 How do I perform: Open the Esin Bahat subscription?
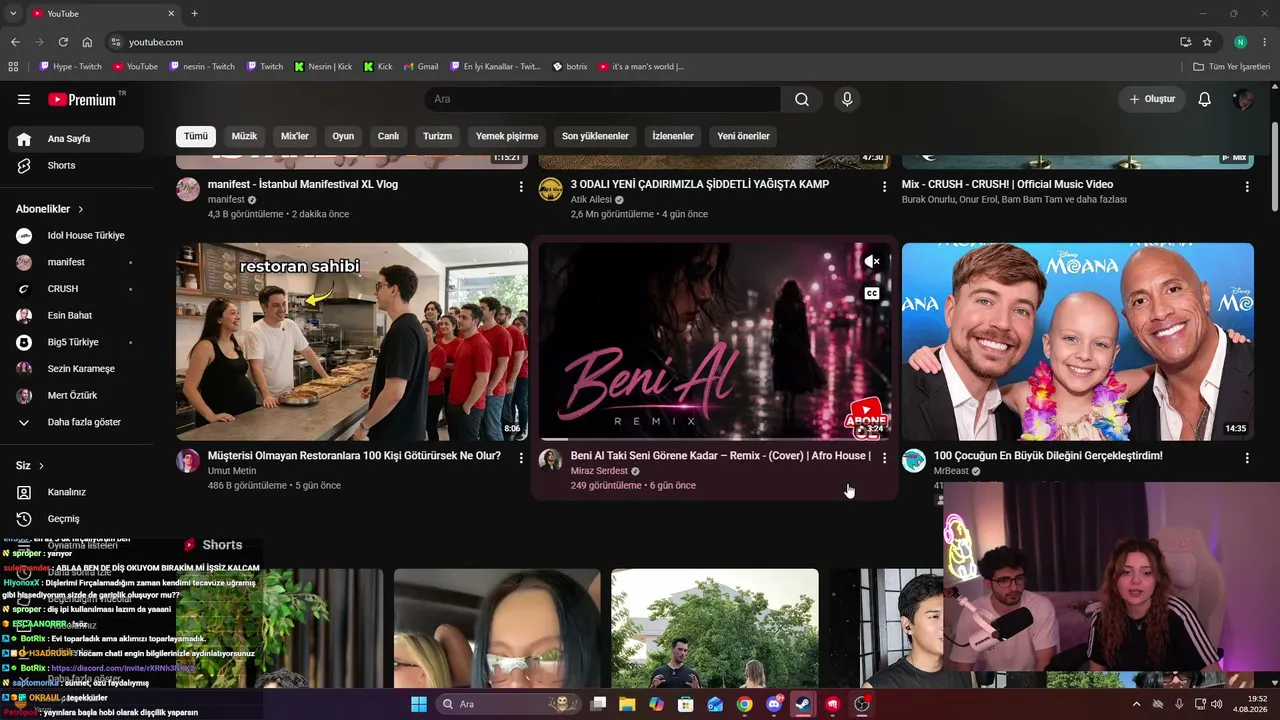(x=76, y=316)
